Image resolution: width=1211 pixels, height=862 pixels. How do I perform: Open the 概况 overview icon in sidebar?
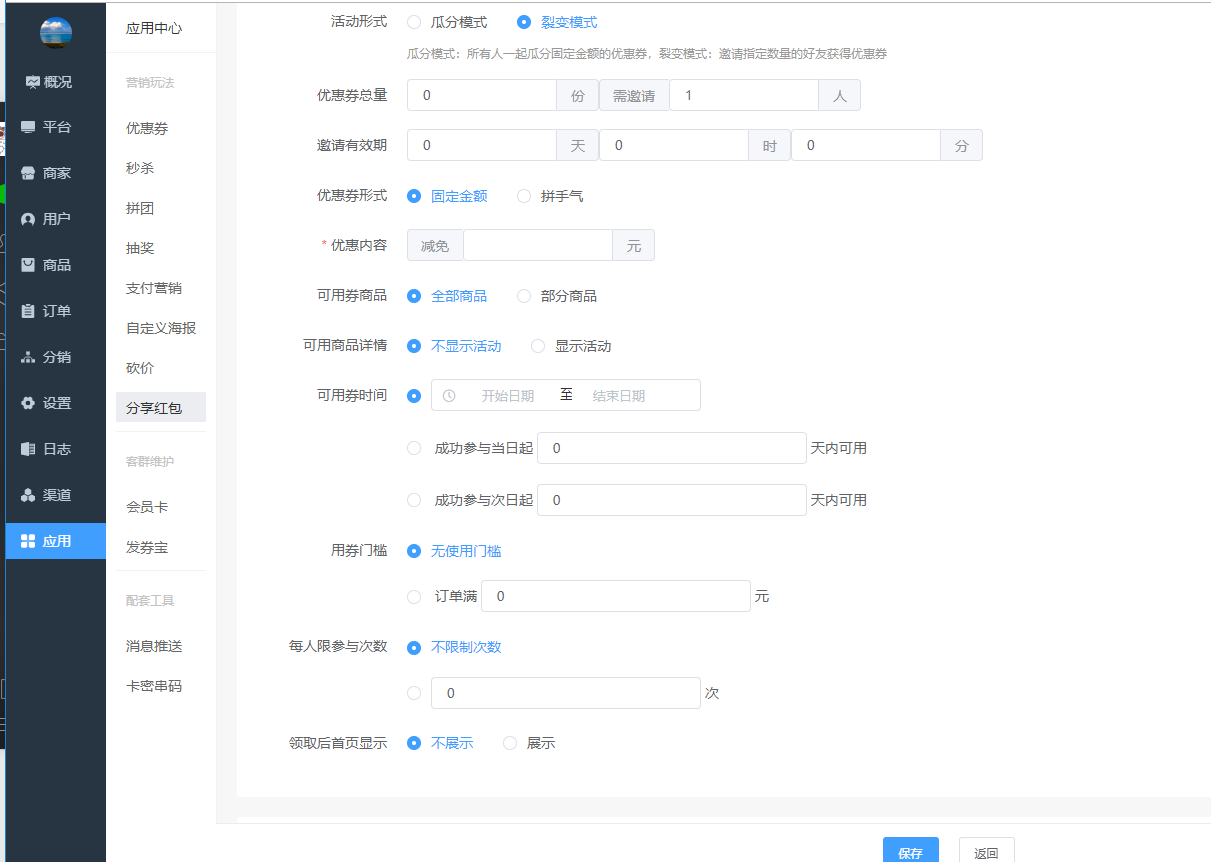click(x=32, y=82)
